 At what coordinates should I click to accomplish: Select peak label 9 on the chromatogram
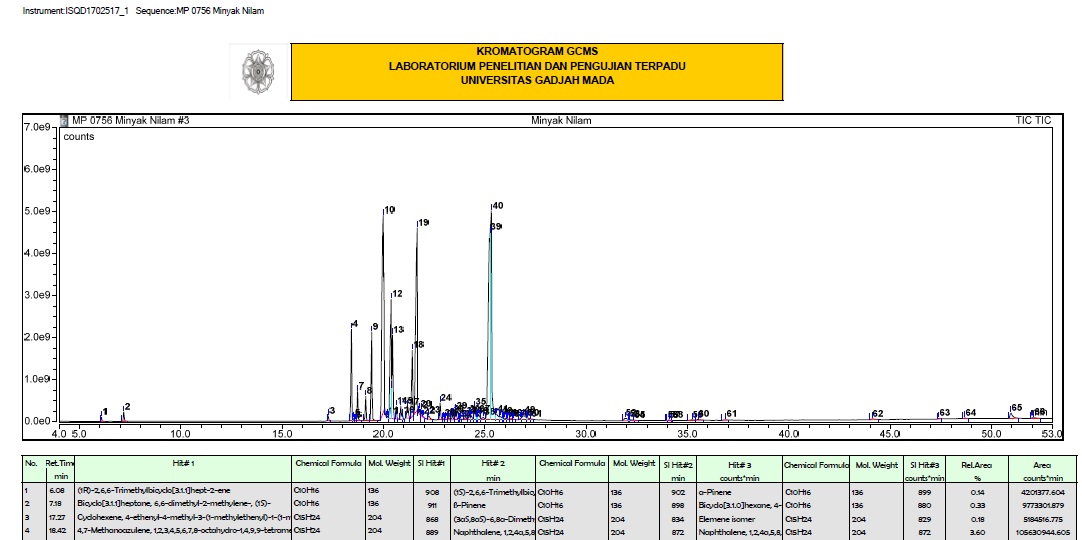[375, 326]
